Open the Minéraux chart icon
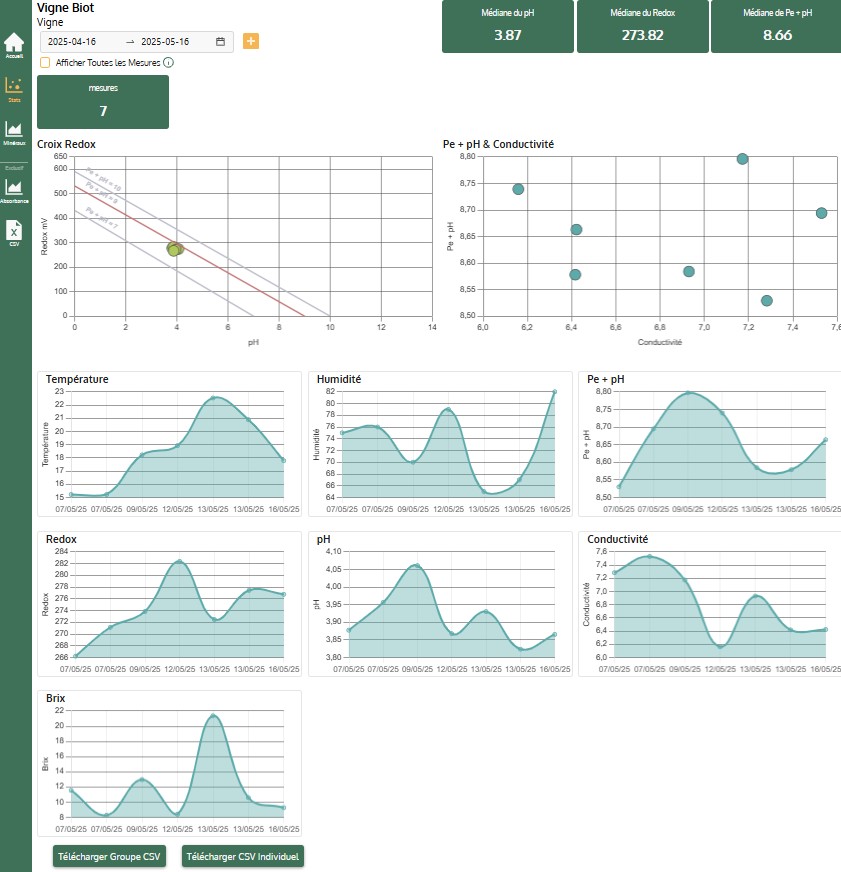This screenshot has width=841, height=872. 14,133
